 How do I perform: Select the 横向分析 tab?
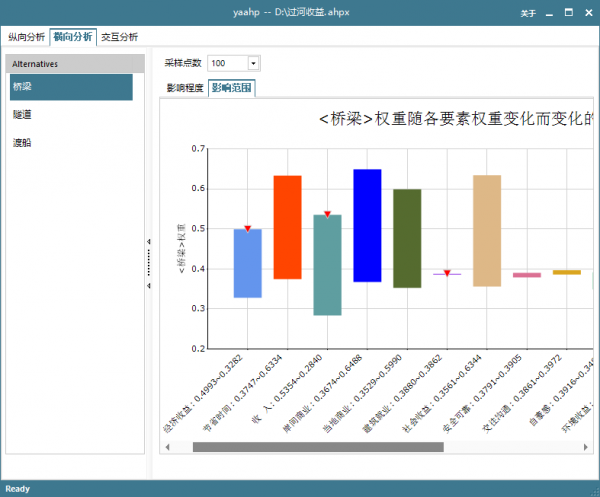73,37
